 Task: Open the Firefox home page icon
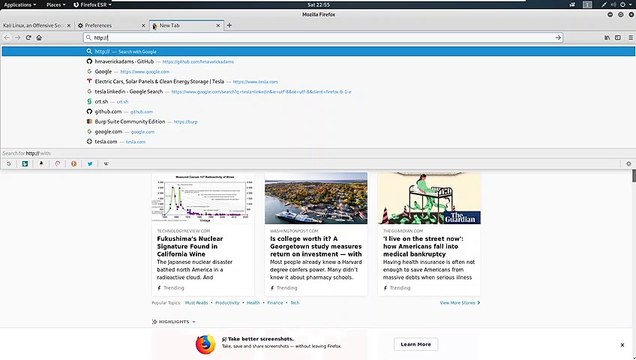click(39, 38)
